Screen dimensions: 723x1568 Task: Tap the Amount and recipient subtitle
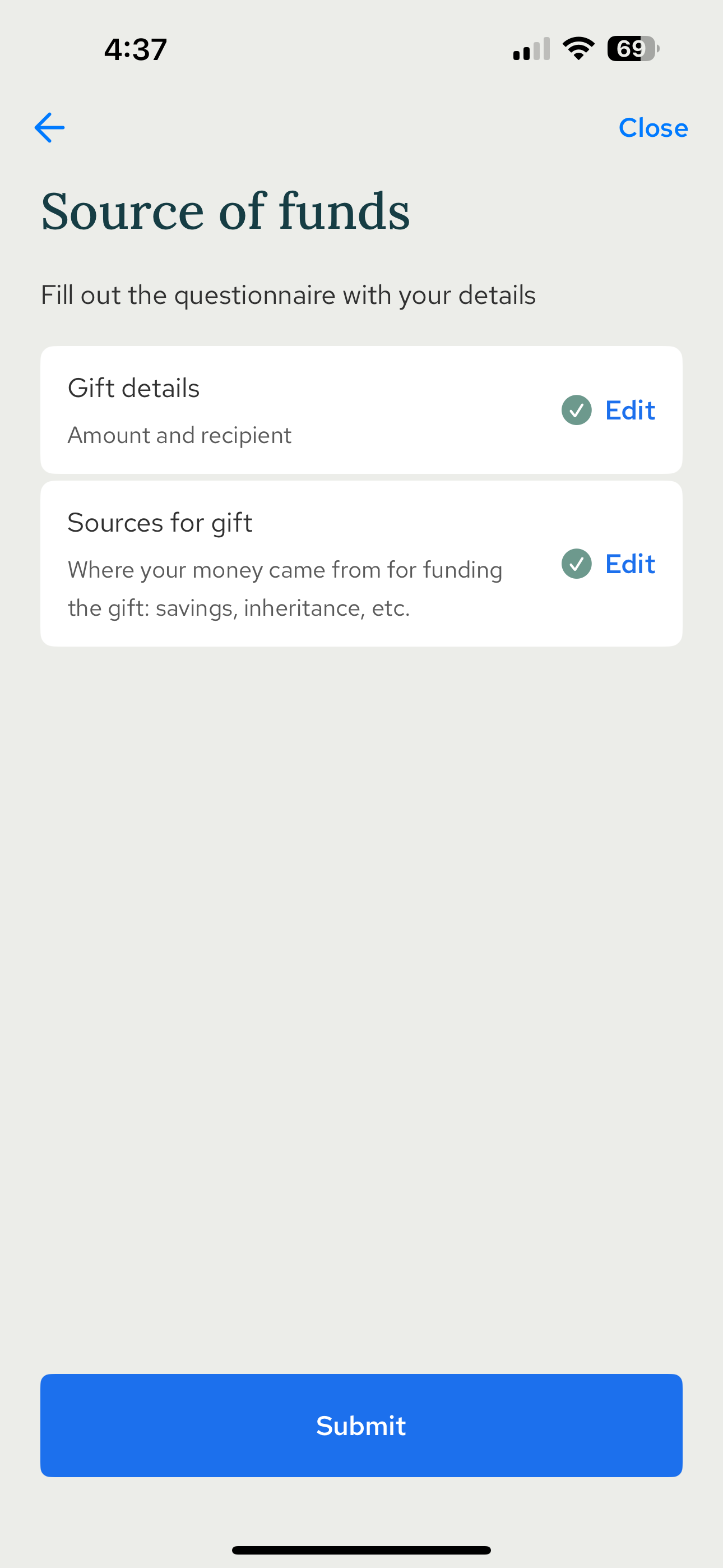pos(179,435)
